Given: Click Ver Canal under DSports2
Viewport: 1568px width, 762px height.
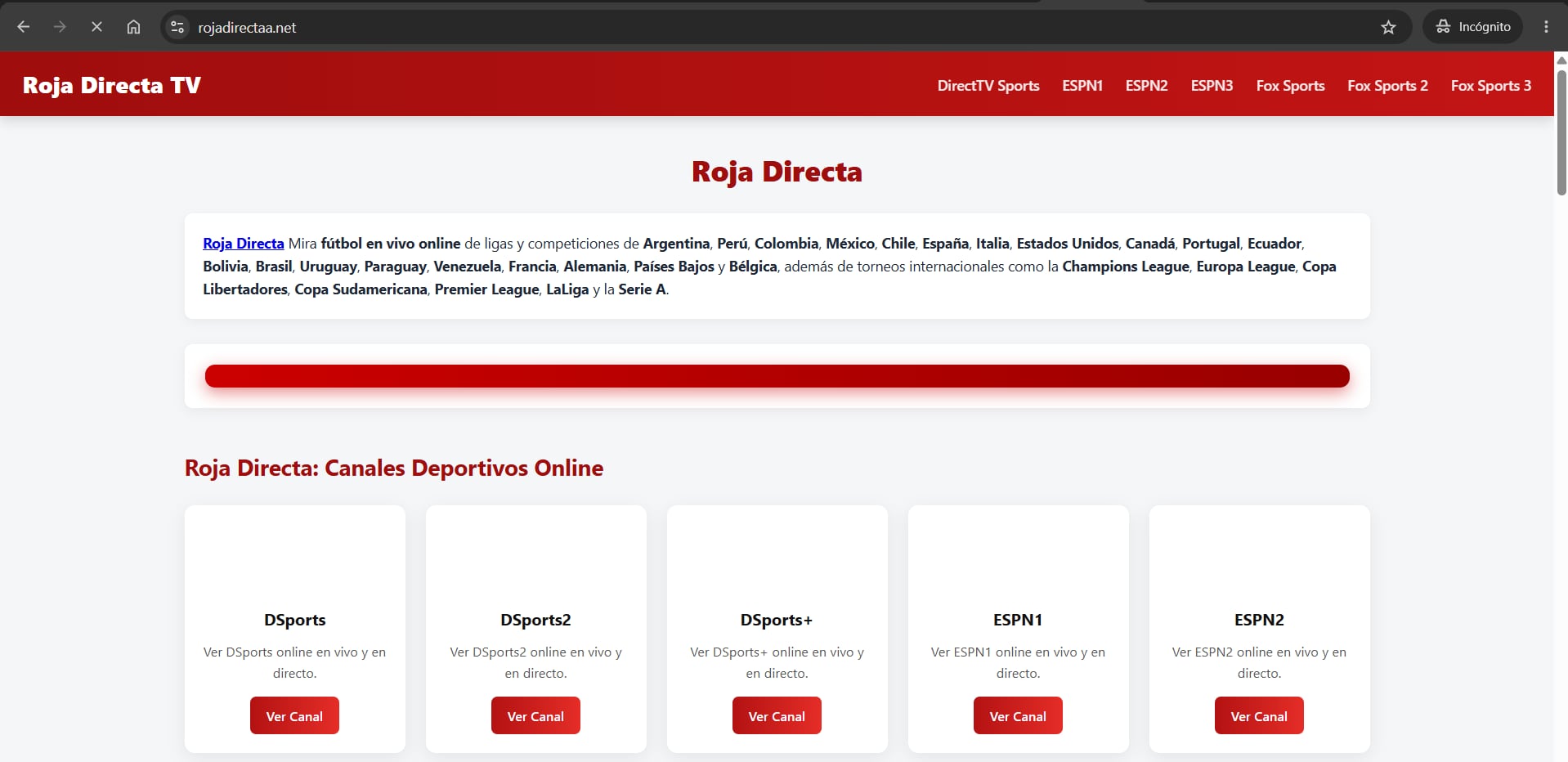Looking at the screenshot, I should 535,715.
